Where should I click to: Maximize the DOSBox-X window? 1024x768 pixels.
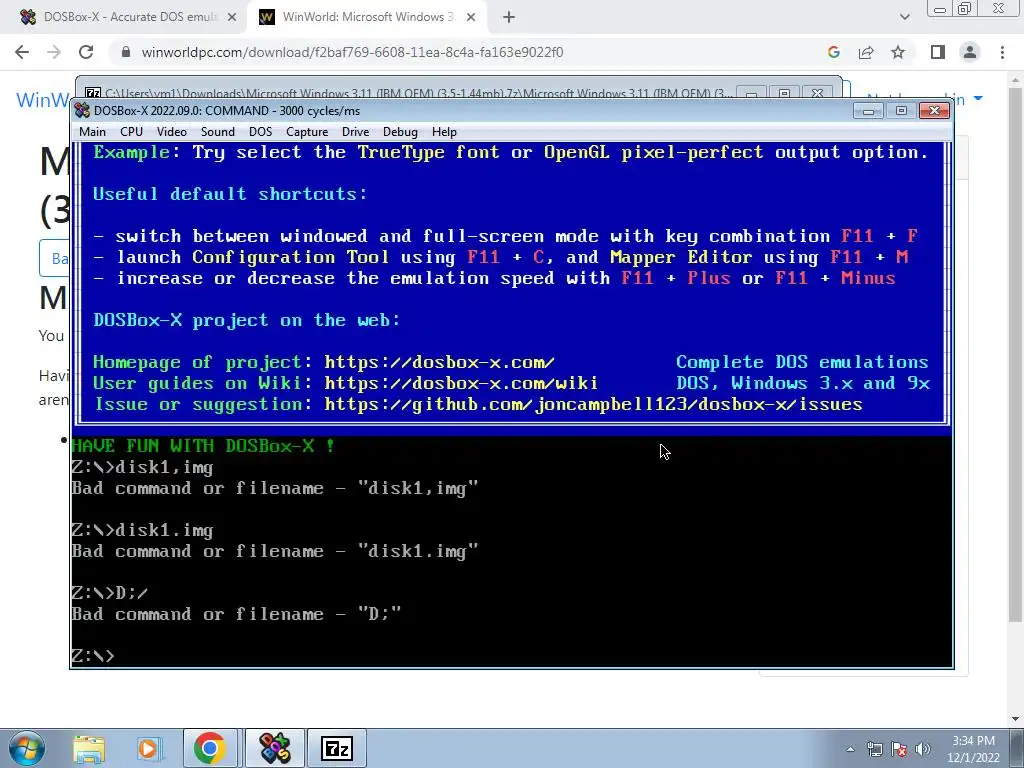pyautogui.click(x=901, y=111)
